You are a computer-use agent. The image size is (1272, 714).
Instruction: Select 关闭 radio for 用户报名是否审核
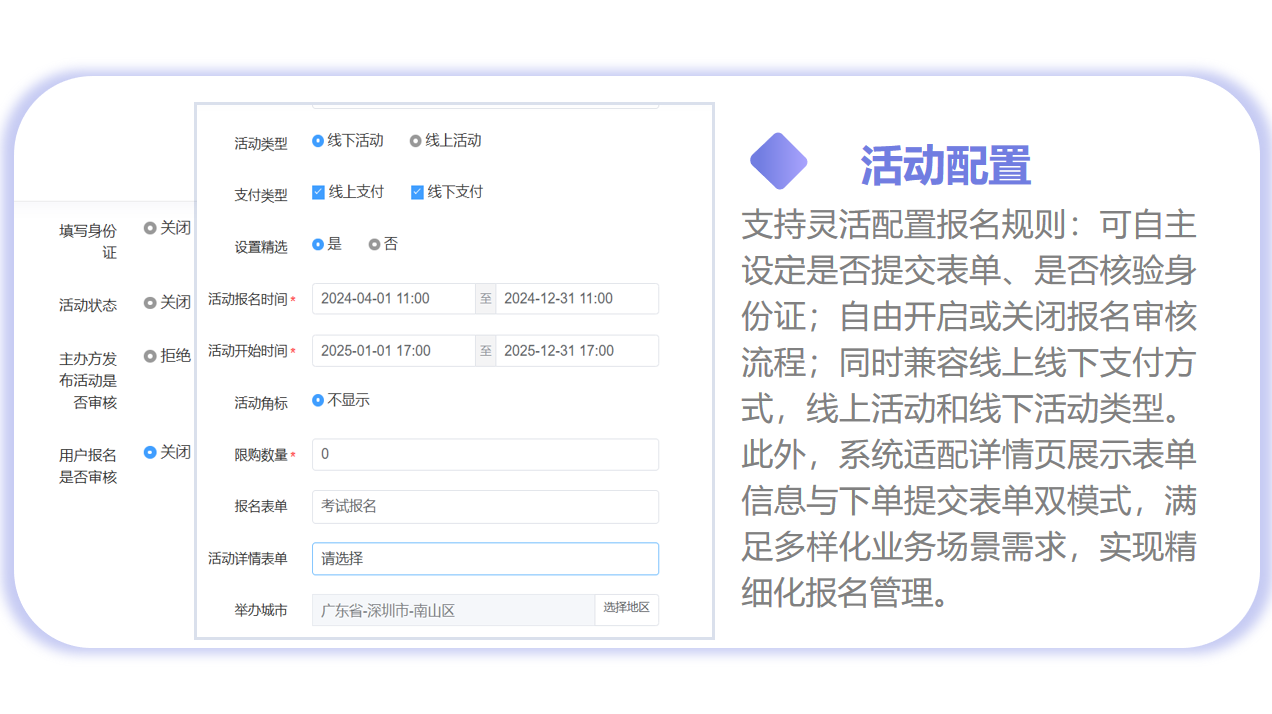click(150, 452)
